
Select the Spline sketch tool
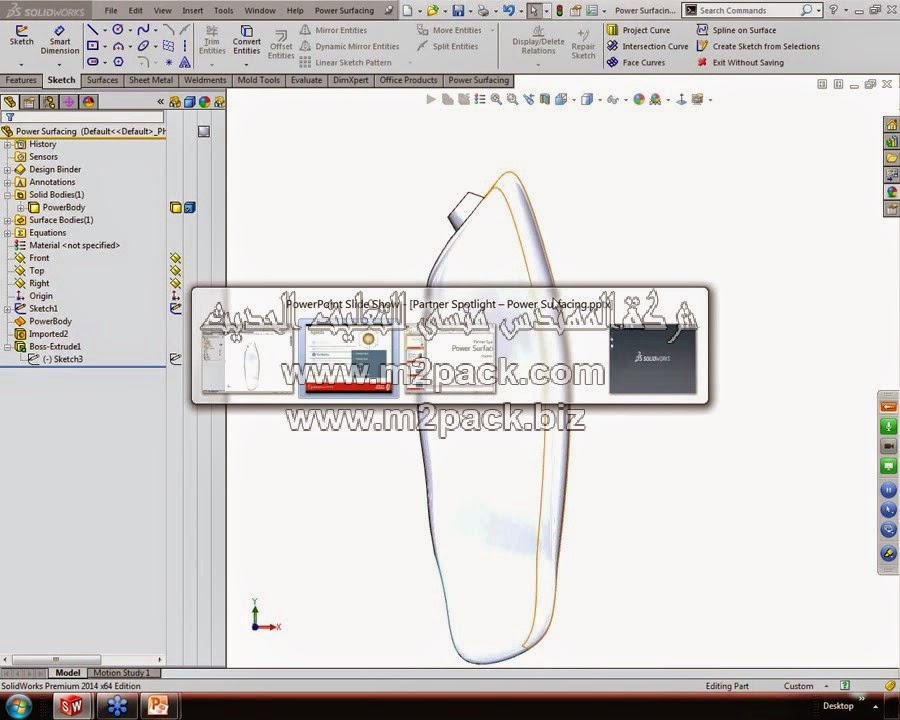coord(143,30)
